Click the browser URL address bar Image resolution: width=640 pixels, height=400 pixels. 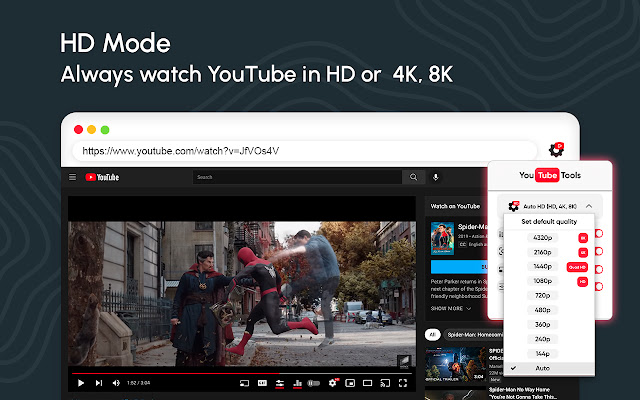[x=304, y=151]
